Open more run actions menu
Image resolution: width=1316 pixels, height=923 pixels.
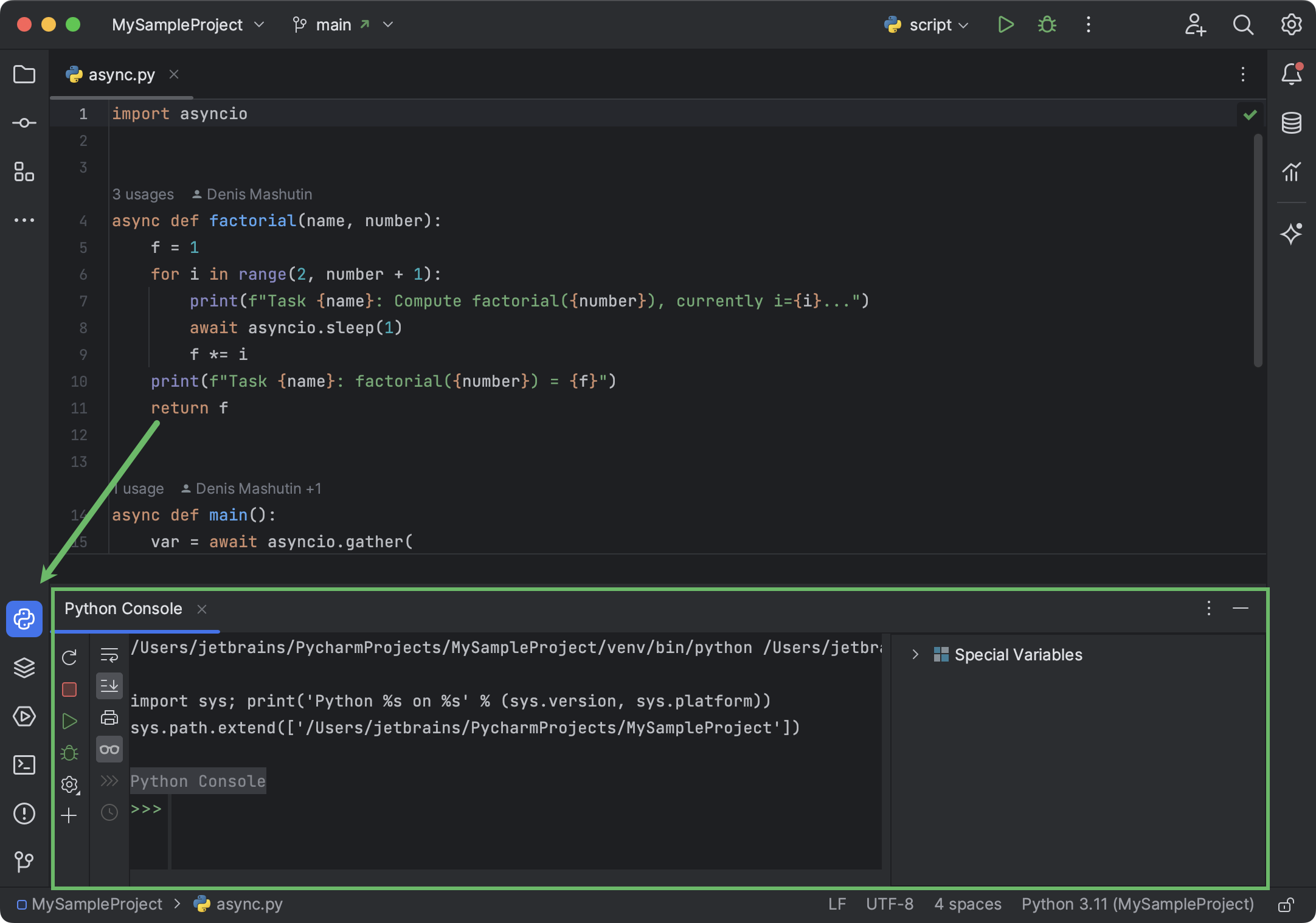click(x=1089, y=25)
